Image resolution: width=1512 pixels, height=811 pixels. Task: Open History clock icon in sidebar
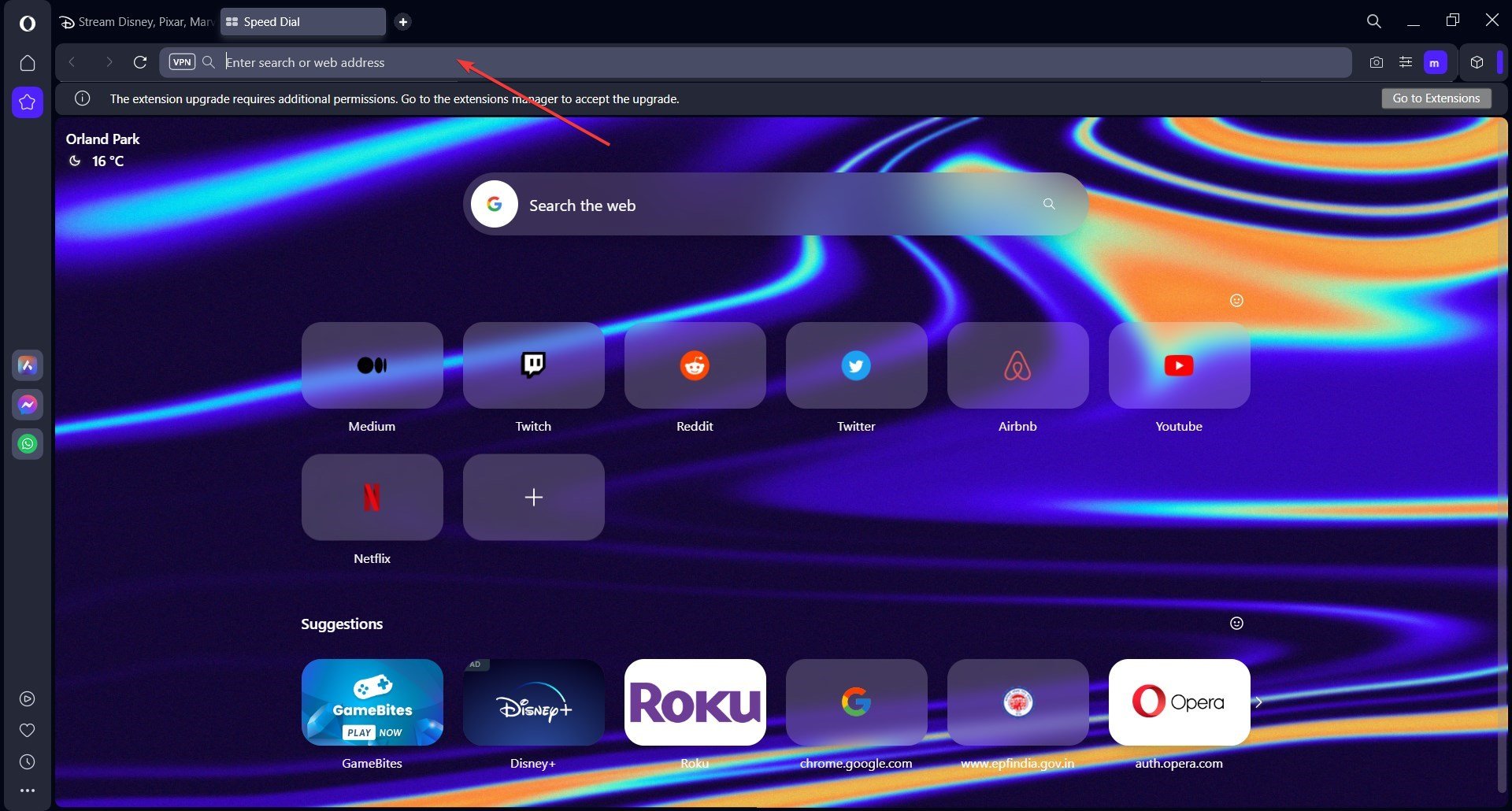click(x=28, y=761)
